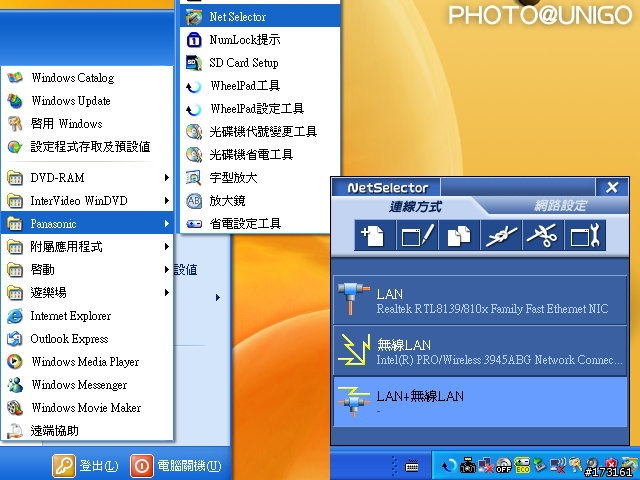Expand the 啟動 submenu arrow
This screenshot has width=640, height=480.
pyautogui.click(x=167, y=269)
